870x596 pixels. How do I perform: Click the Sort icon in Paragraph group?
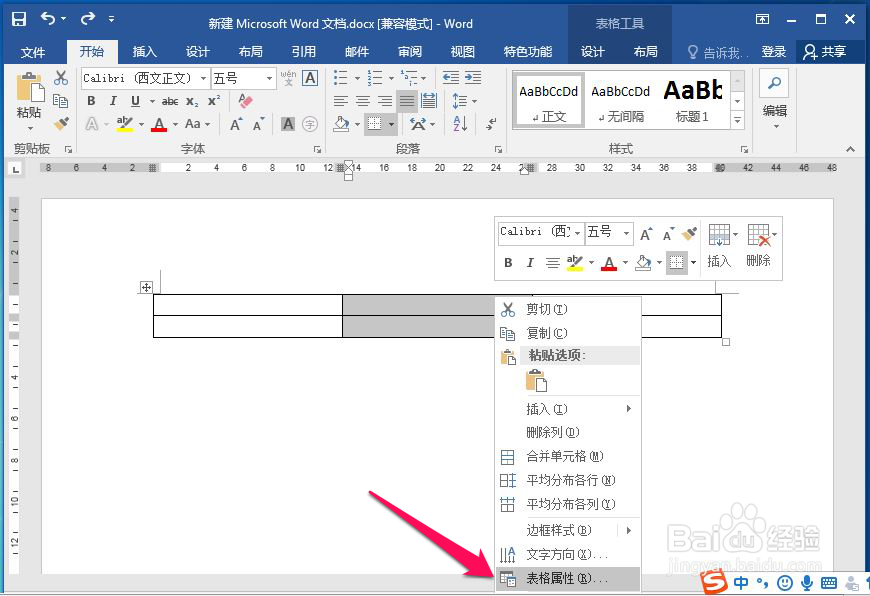(x=459, y=124)
